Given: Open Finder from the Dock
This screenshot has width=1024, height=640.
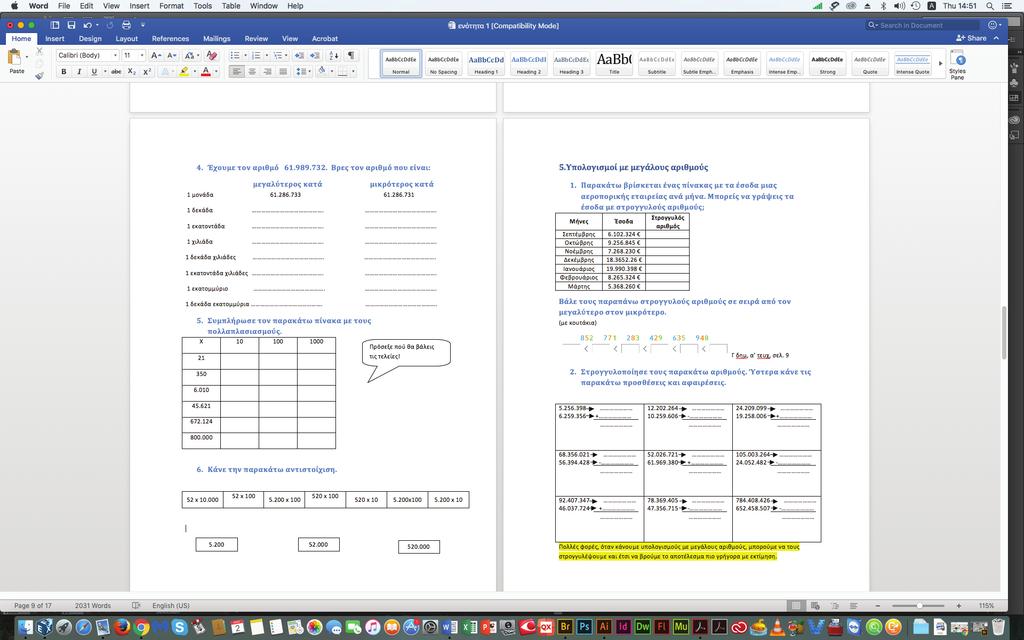Looking at the screenshot, I should [x=25, y=627].
